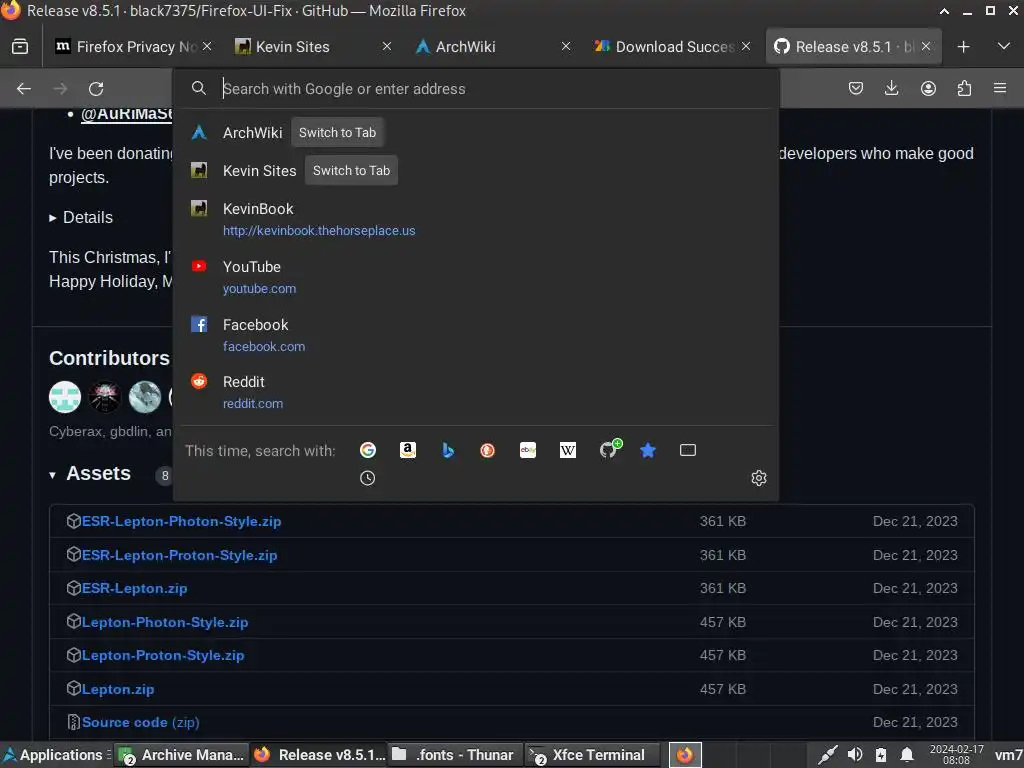Viewport: 1024px width, 768px height.
Task: Open search settings gear in urlbar
Action: tap(758, 478)
